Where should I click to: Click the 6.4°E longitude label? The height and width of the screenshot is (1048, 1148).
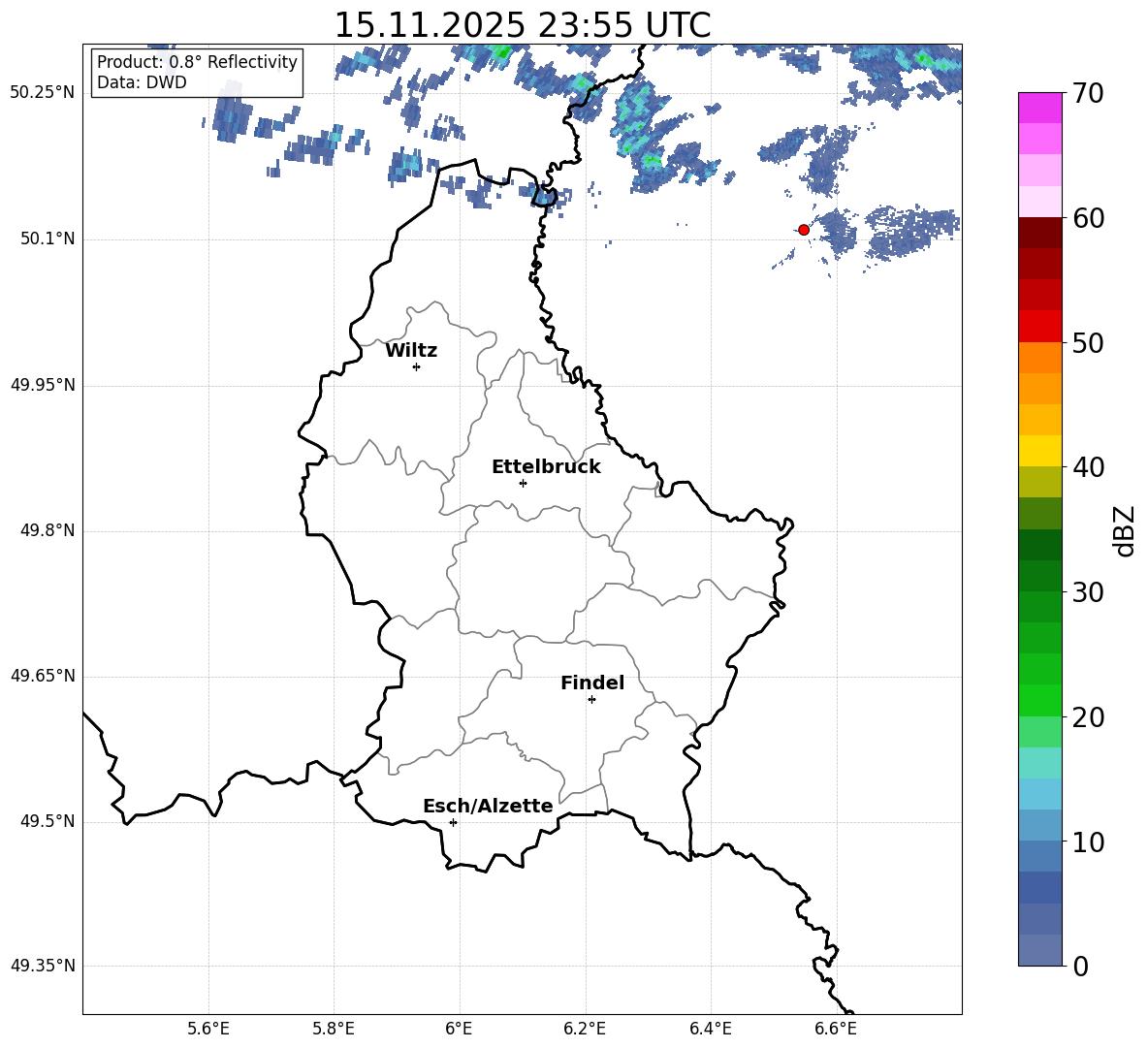[710, 1029]
